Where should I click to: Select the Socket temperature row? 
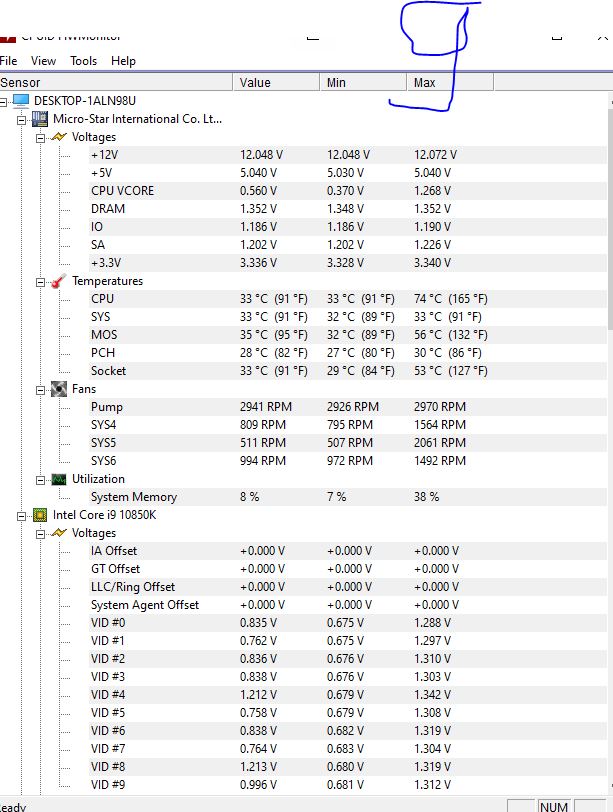coord(348,371)
